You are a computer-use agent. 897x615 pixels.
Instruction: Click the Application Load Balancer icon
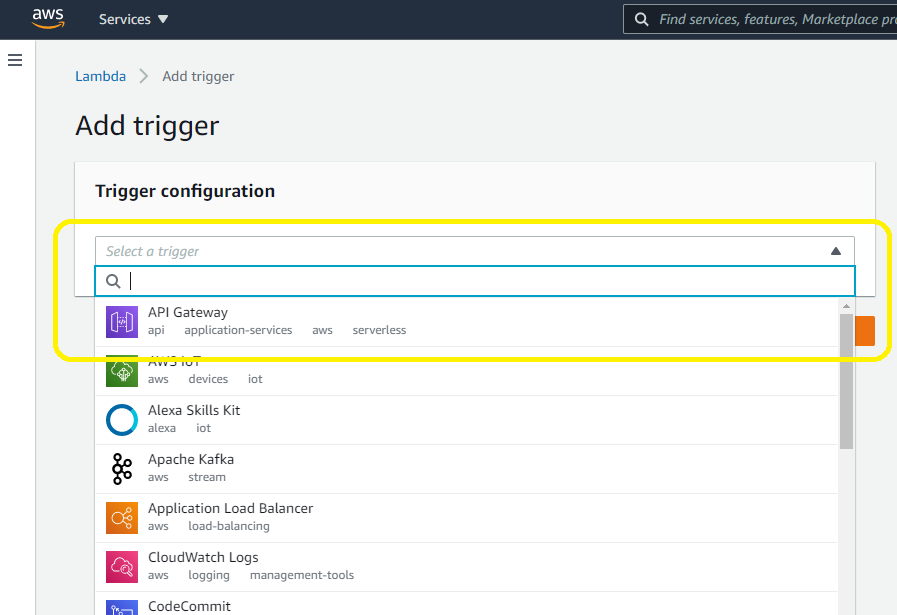point(122,518)
